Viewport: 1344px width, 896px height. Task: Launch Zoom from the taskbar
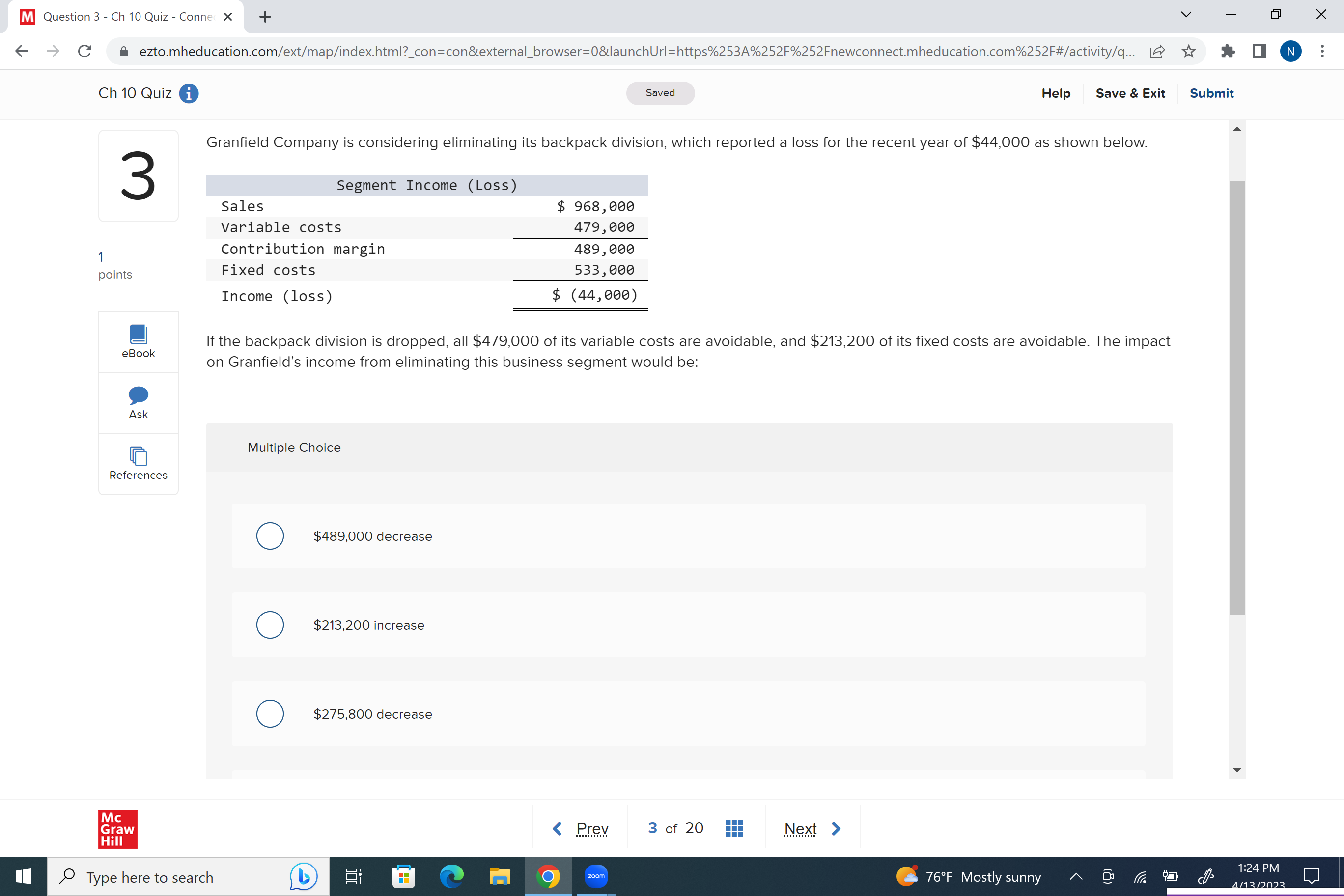click(x=596, y=876)
